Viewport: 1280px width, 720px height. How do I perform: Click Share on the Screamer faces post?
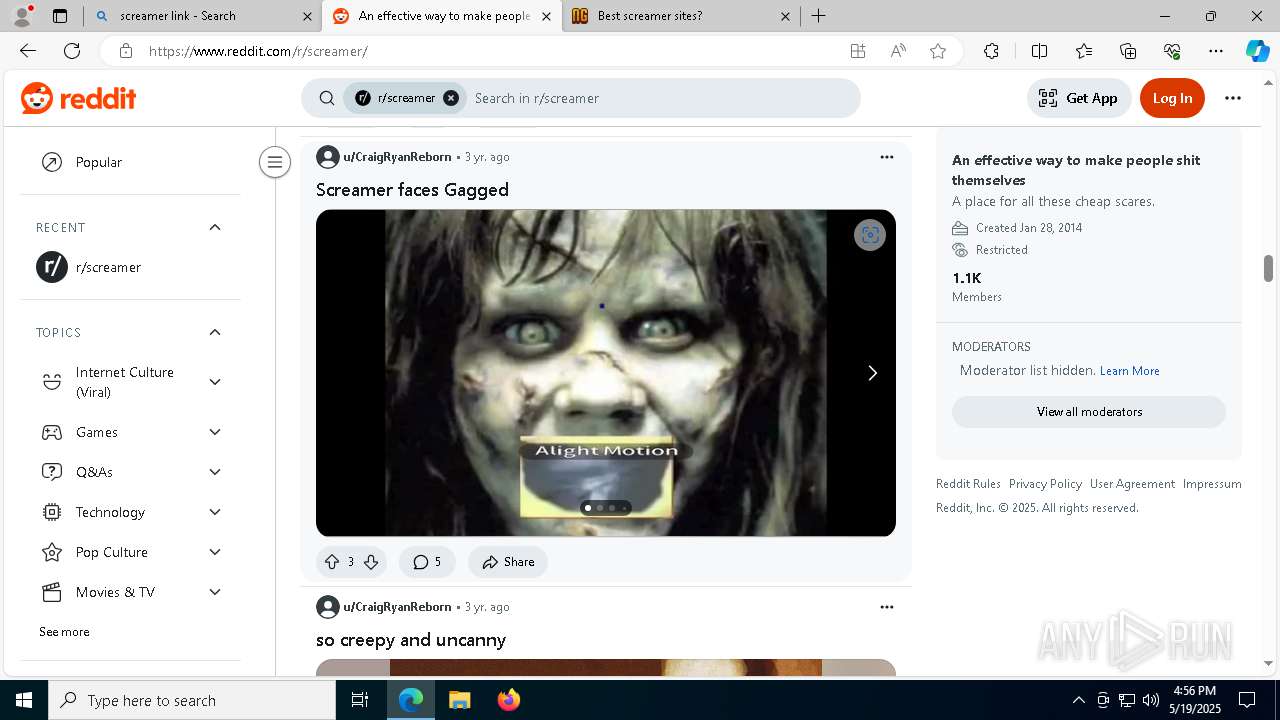click(x=508, y=562)
